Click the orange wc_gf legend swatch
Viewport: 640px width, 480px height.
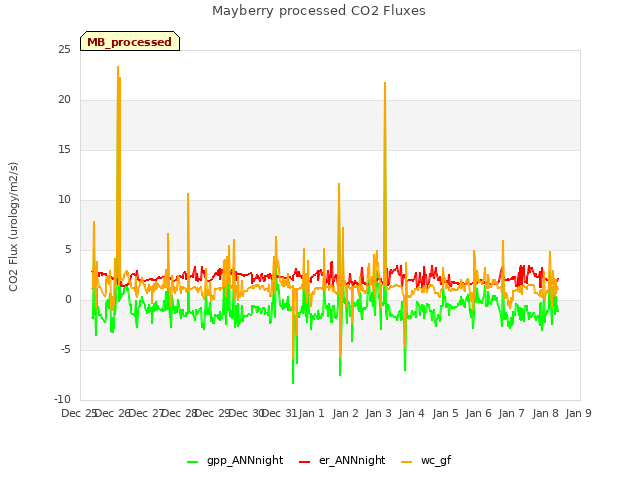pos(407,462)
